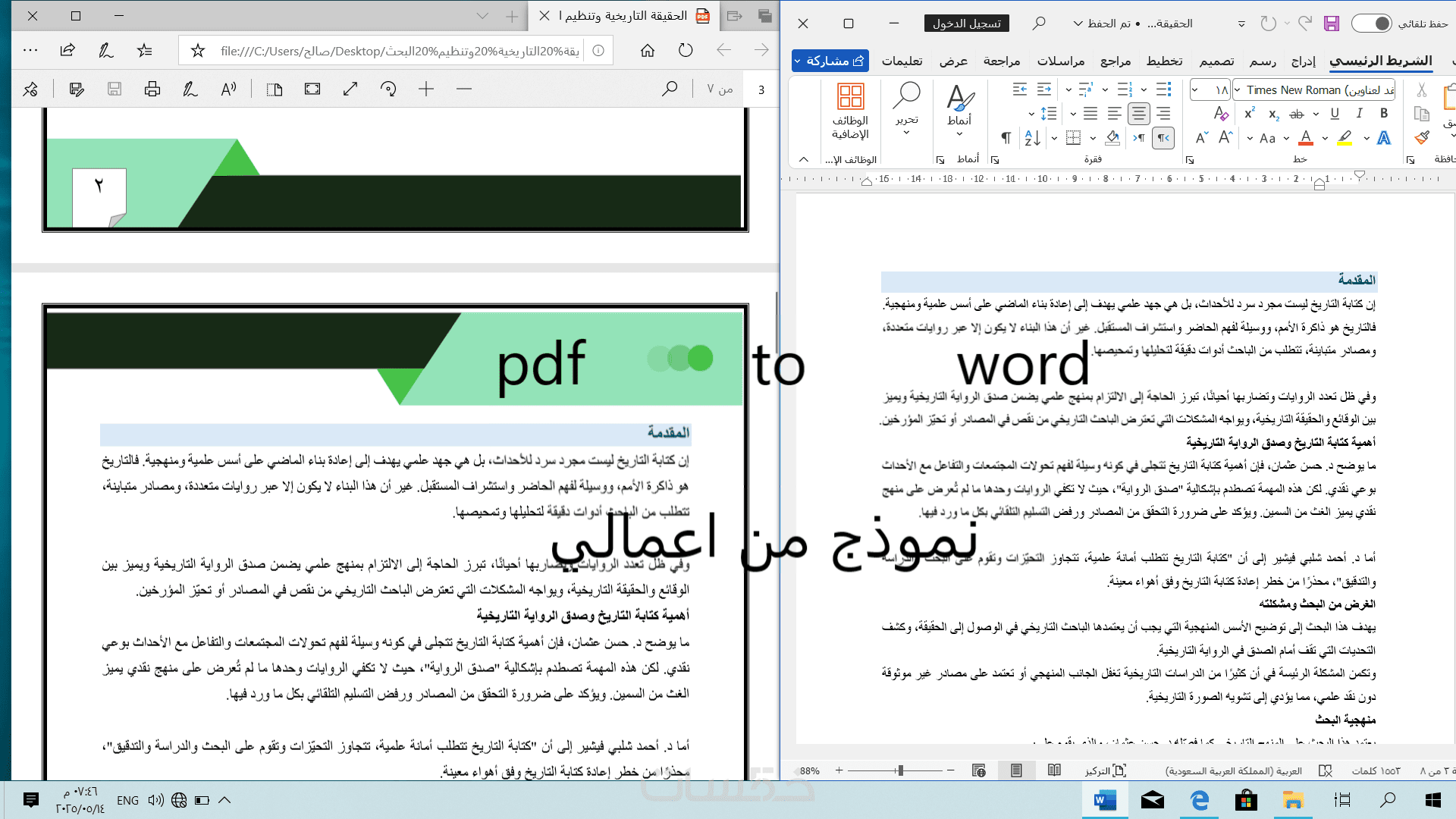
Task: Expand the Times New Roman font dropdown
Action: coord(1238,90)
